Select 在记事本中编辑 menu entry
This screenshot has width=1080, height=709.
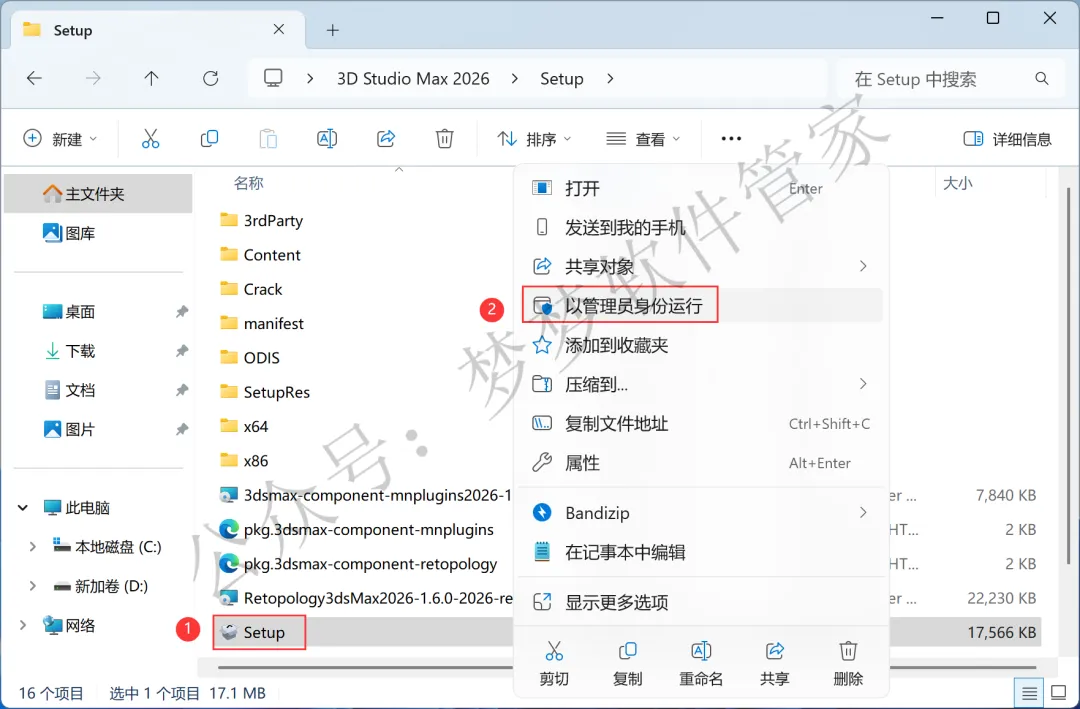(701, 552)
